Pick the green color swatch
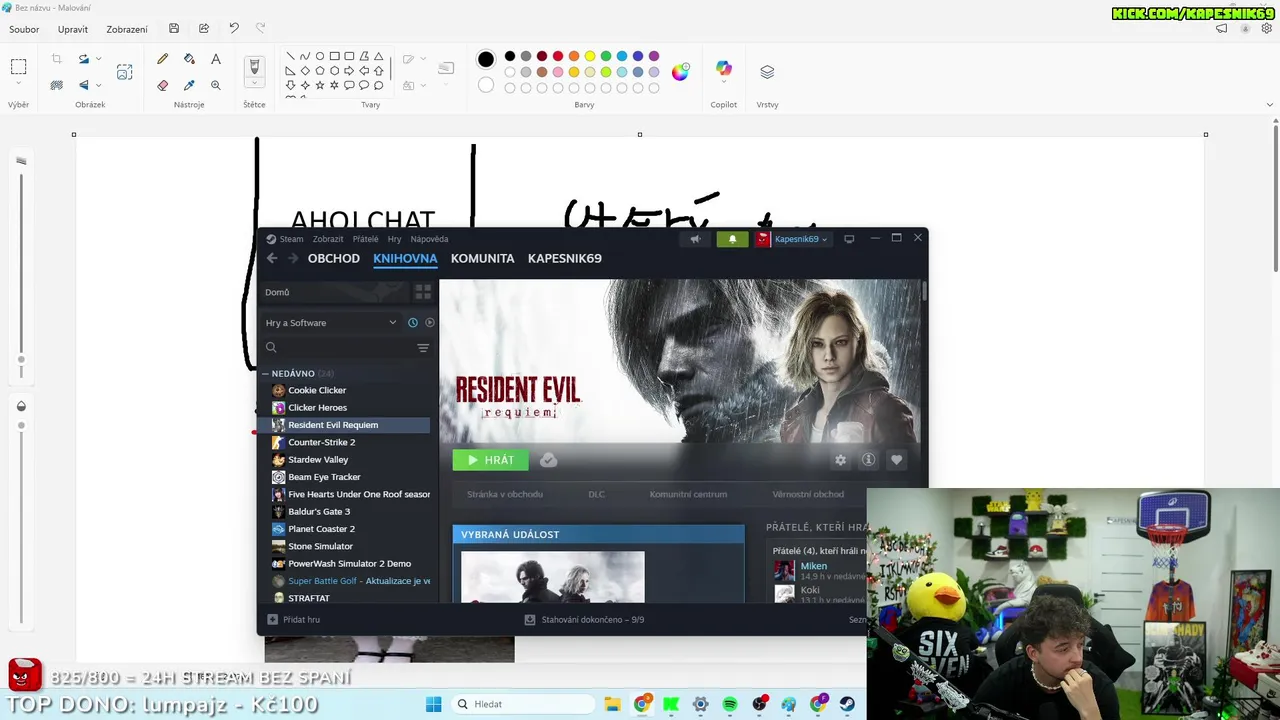This screenshot has width=1280, height=720. click(606, 56)
